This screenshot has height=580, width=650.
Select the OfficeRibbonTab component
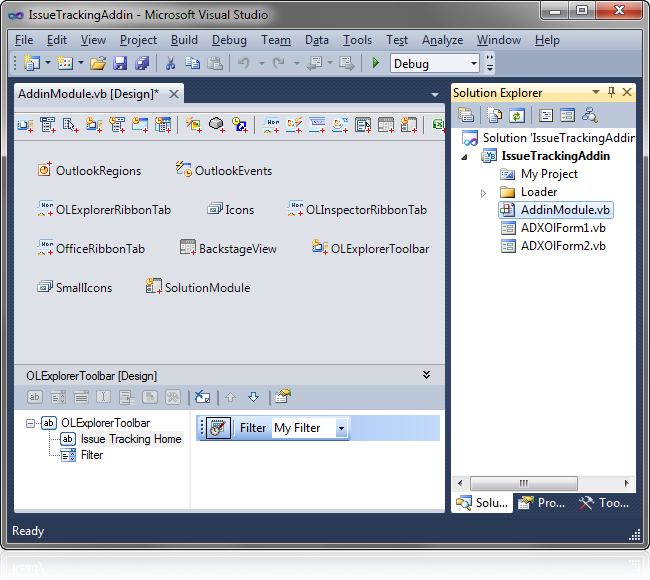pos(91,248)
